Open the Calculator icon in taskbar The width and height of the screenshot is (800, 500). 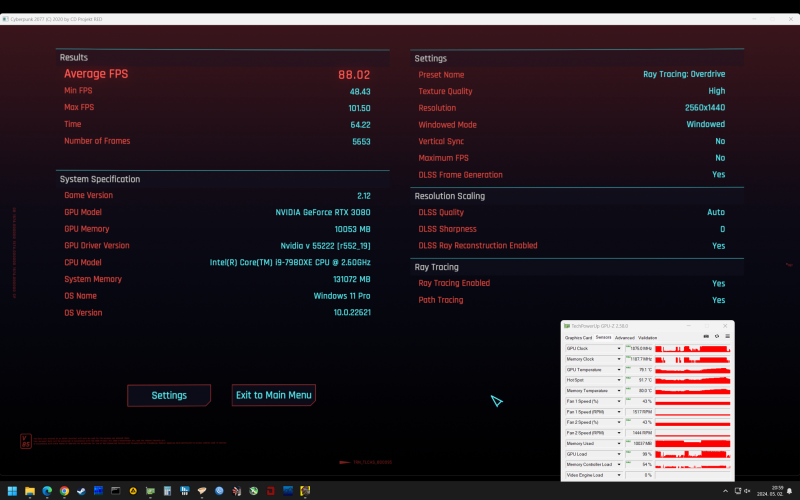(x=167, y=491)
